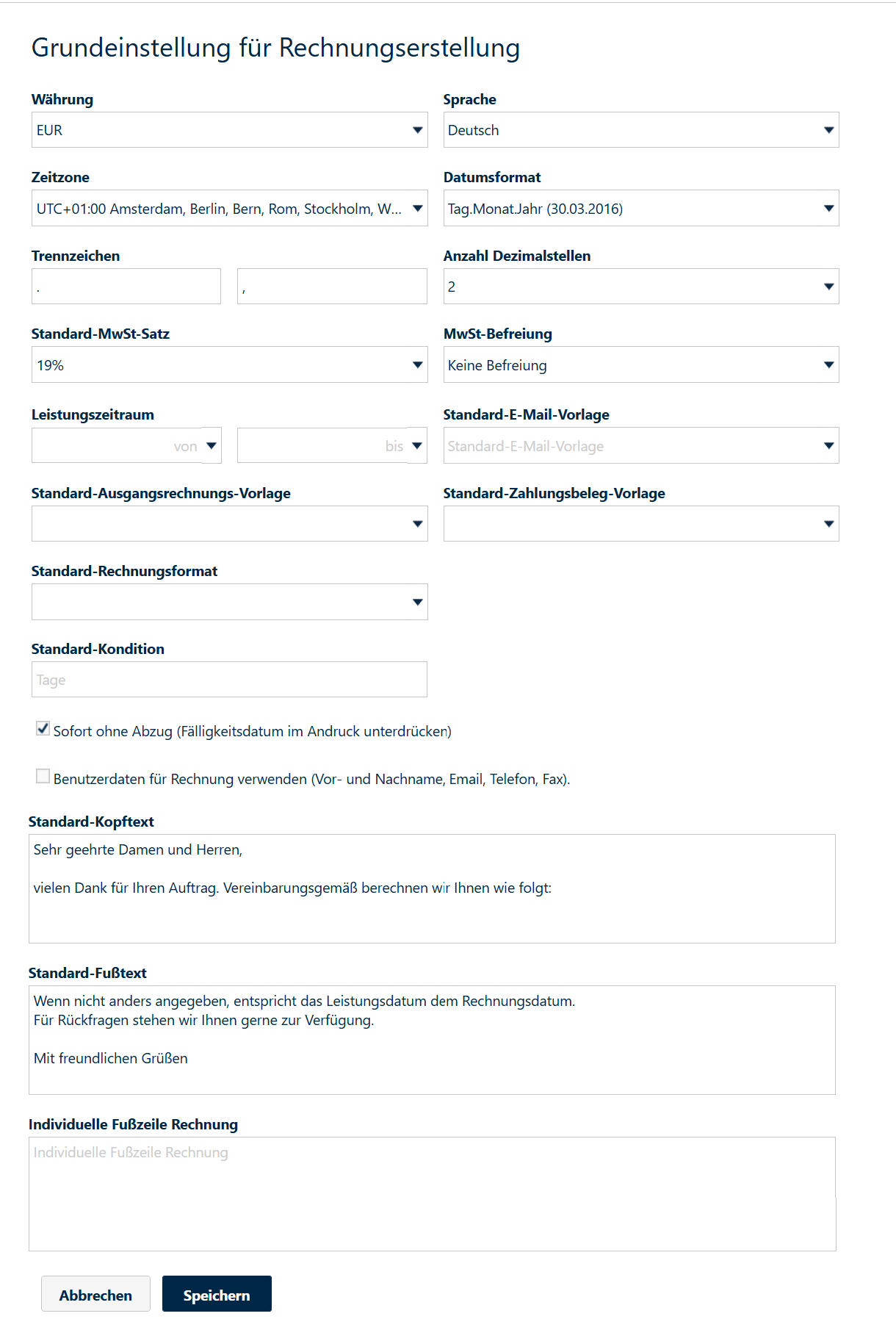Click the Individuelle Fußzeile Rechnung text area
The image size is (896, 1330).
(x=432, y=1194)
